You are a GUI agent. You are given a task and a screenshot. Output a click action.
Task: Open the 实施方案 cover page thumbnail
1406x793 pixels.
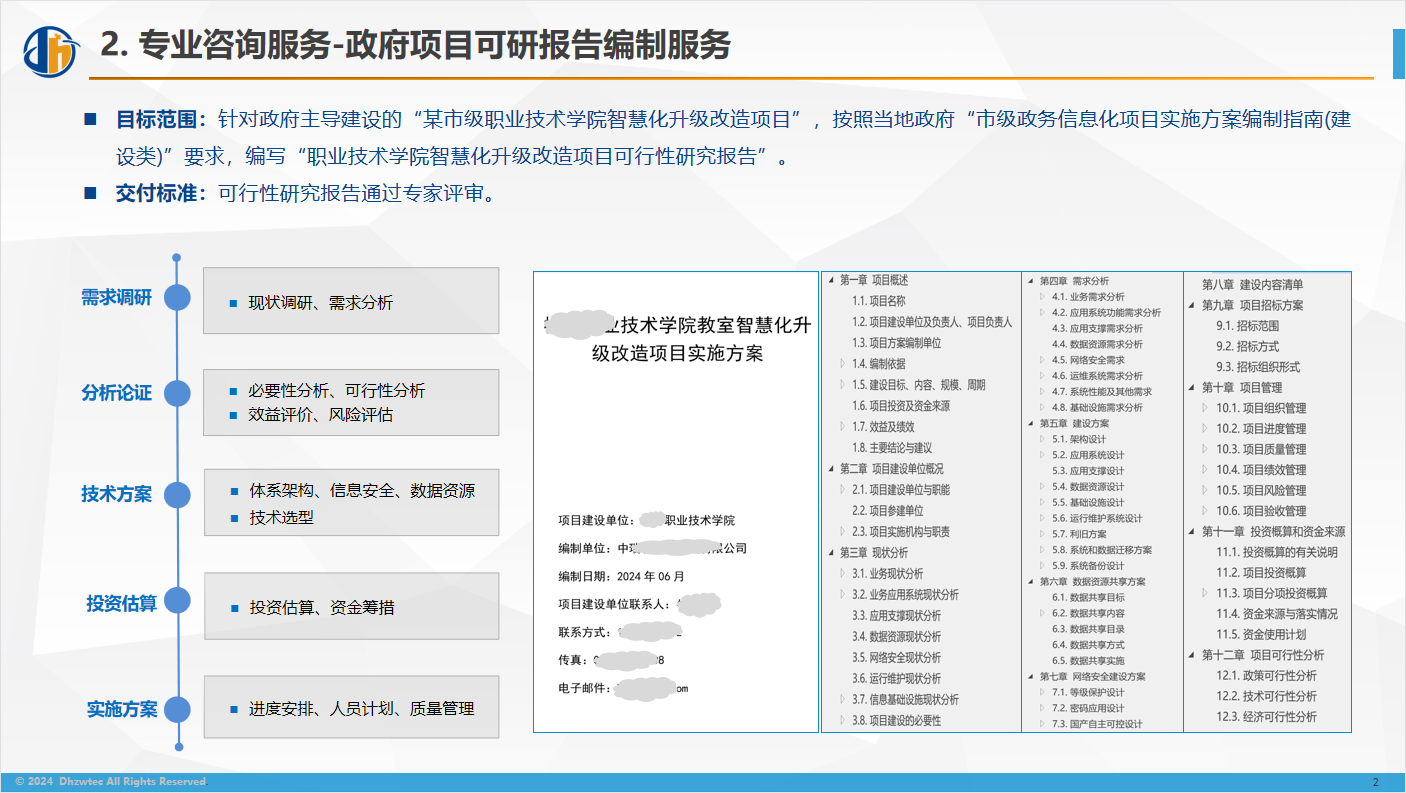click(676, 501)
